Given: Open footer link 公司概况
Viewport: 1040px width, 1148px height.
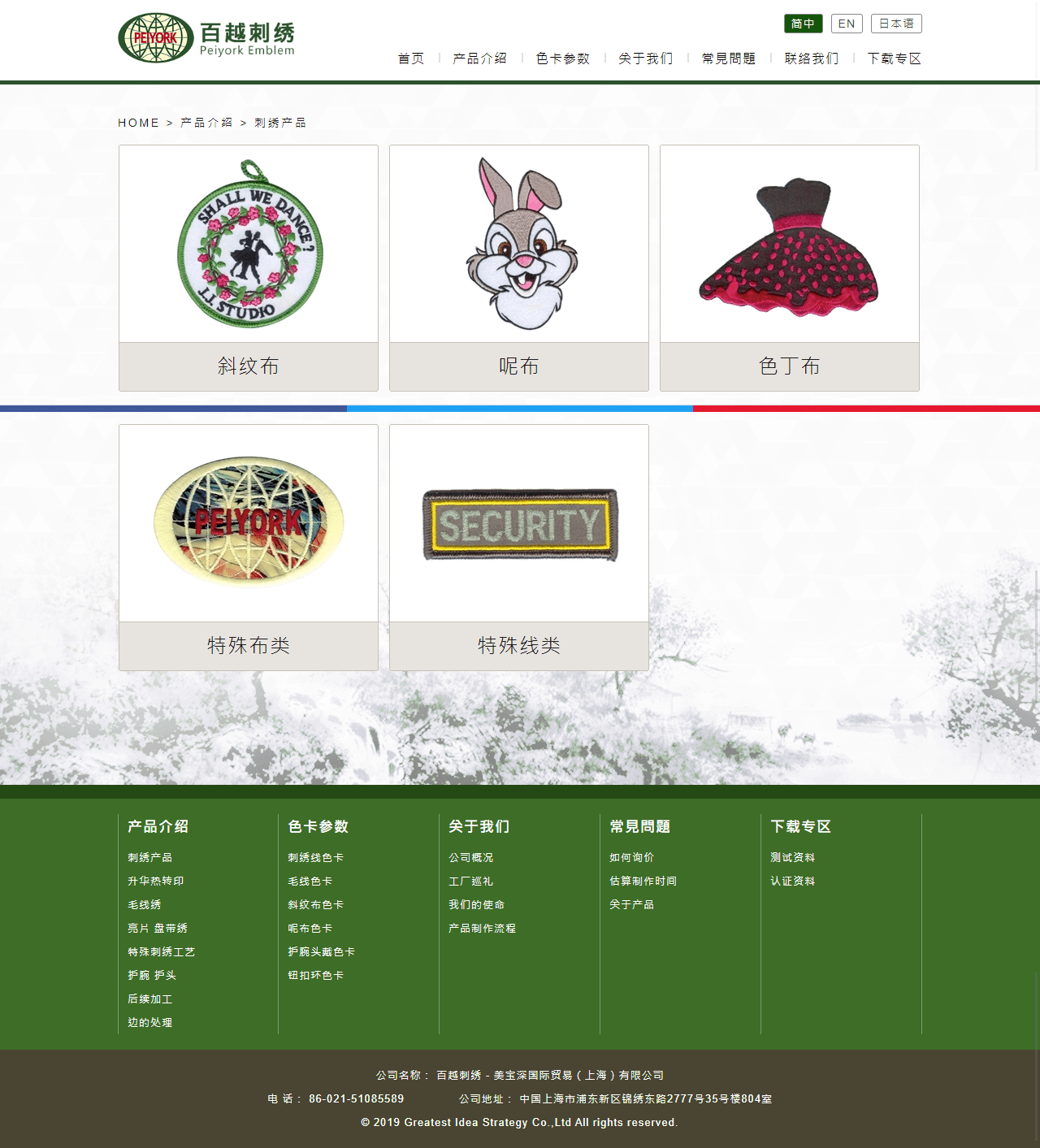Looking at the screenshot, I should [x=471, y=857].
